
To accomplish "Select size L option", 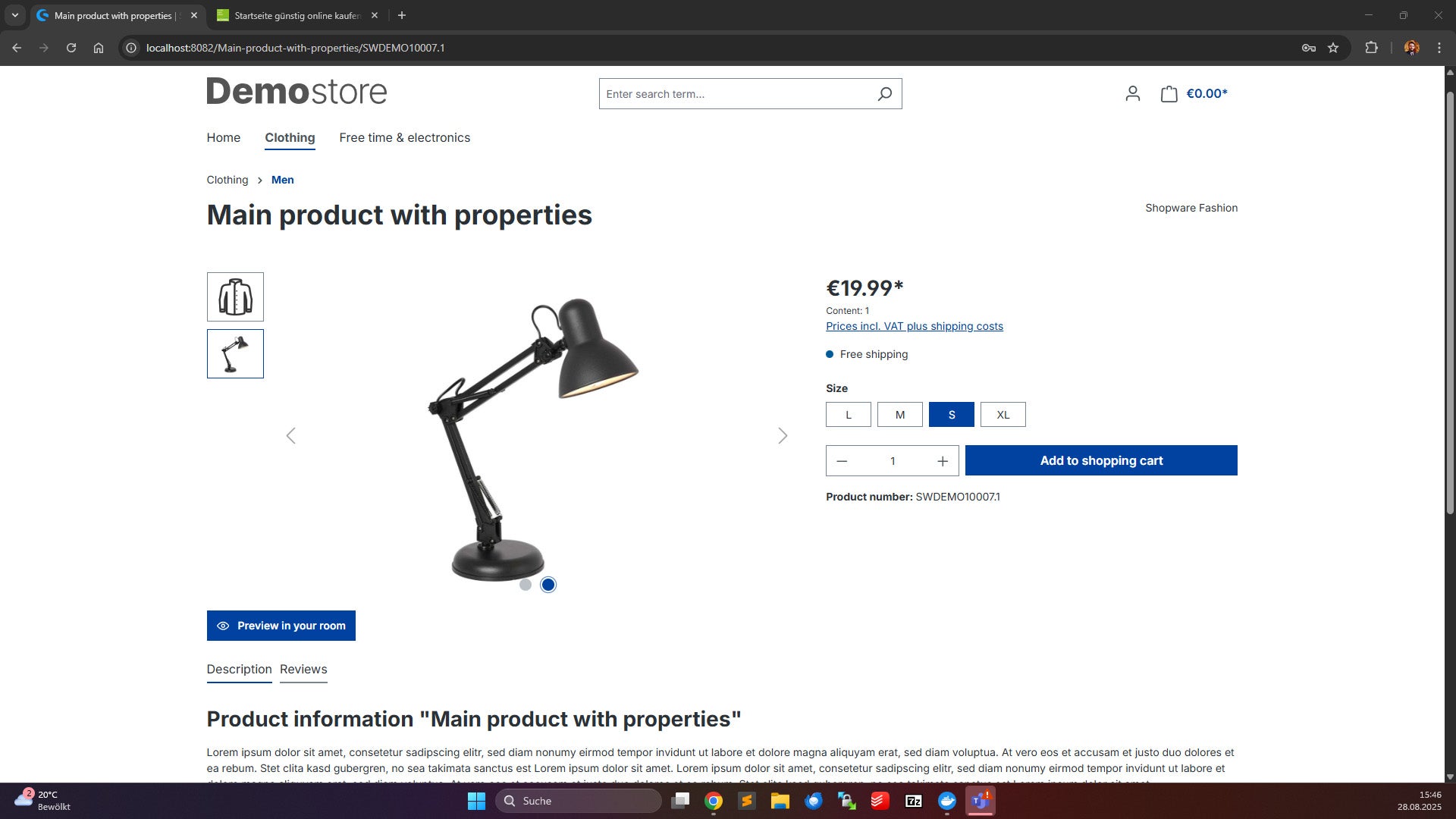I will click(x=849, y=415).
